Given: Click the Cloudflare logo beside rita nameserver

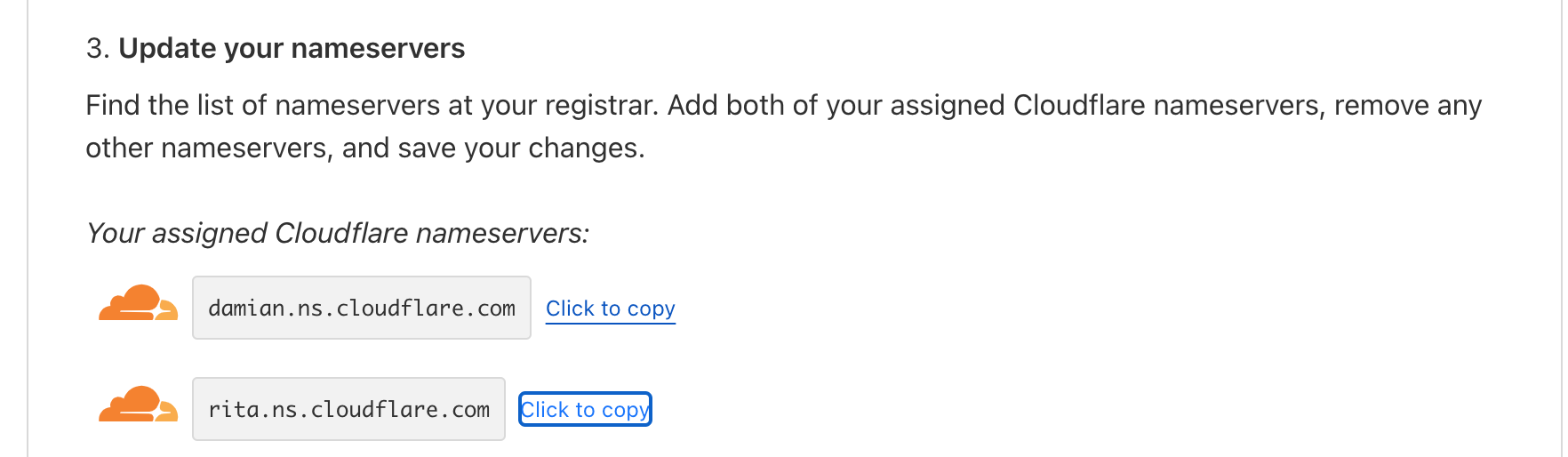Looking at the screenshot, I should [138, 405].
